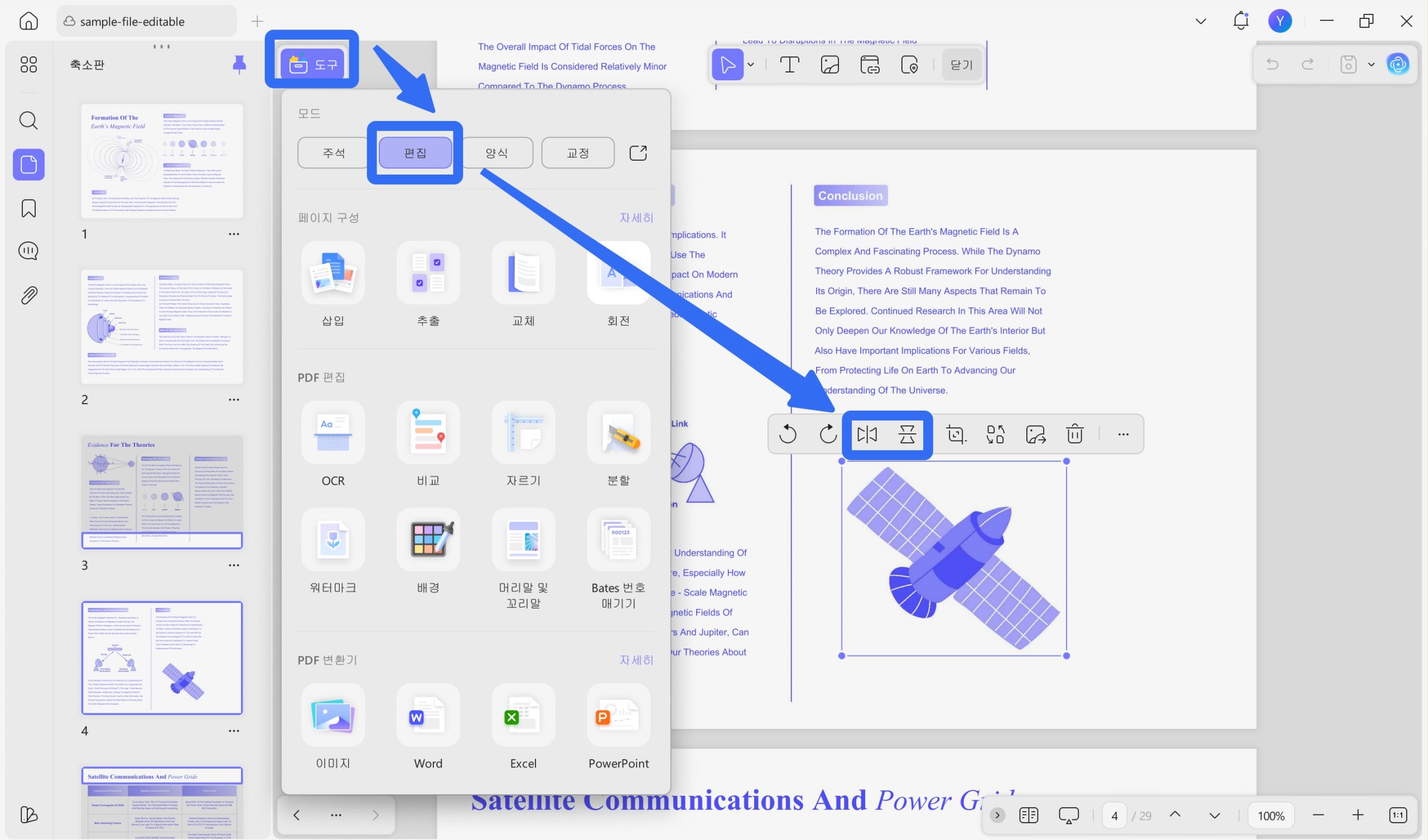Open the 분할 split tool
1428x840 pixels.
click(x=619, y=445)
